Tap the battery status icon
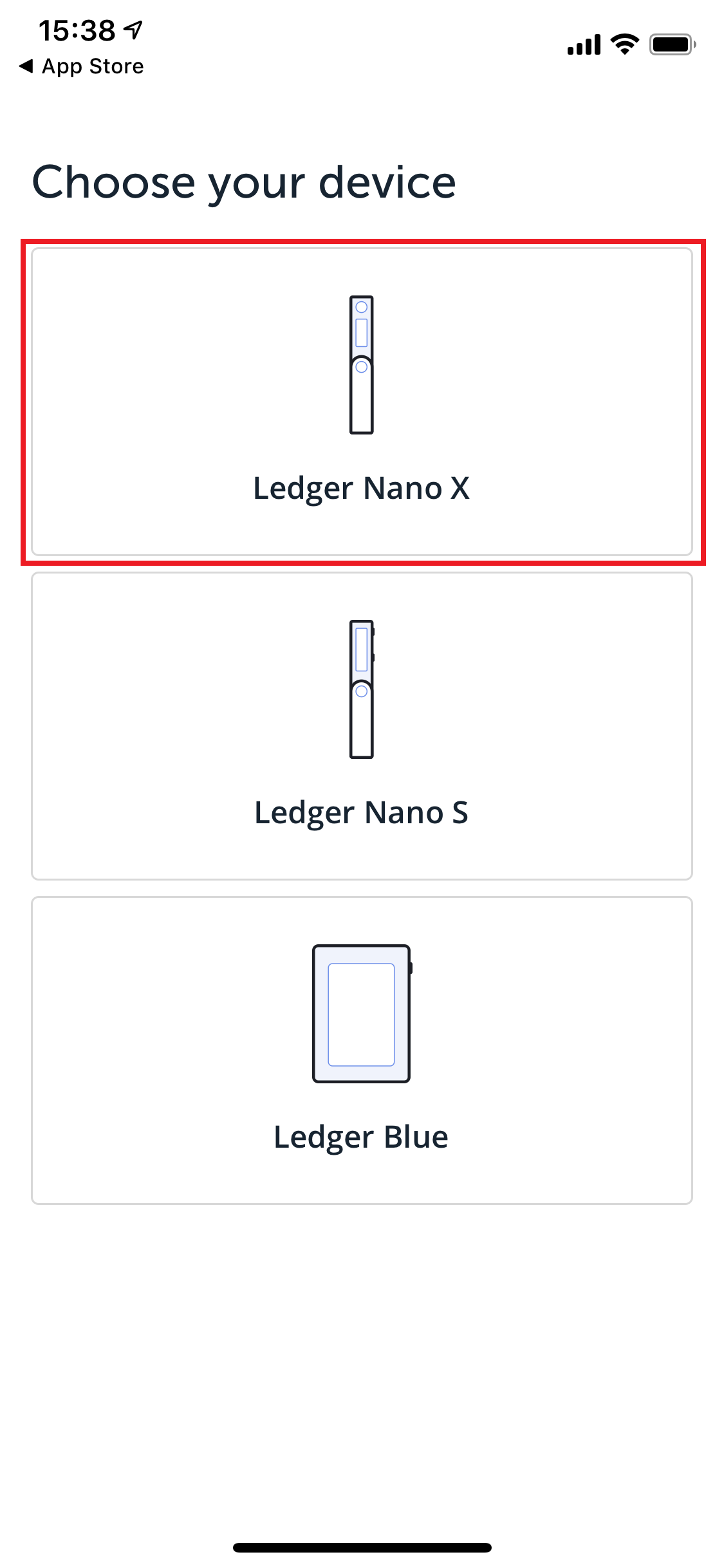724x1568 pixels. pos(673,44)
